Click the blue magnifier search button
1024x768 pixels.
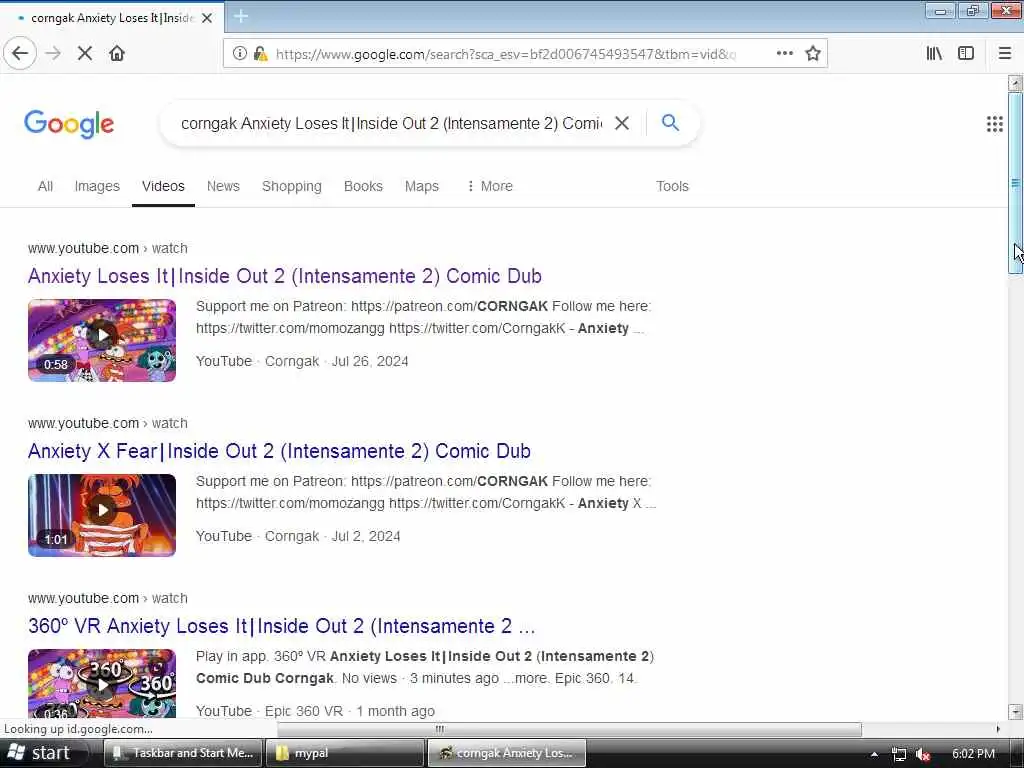point(671,122)
